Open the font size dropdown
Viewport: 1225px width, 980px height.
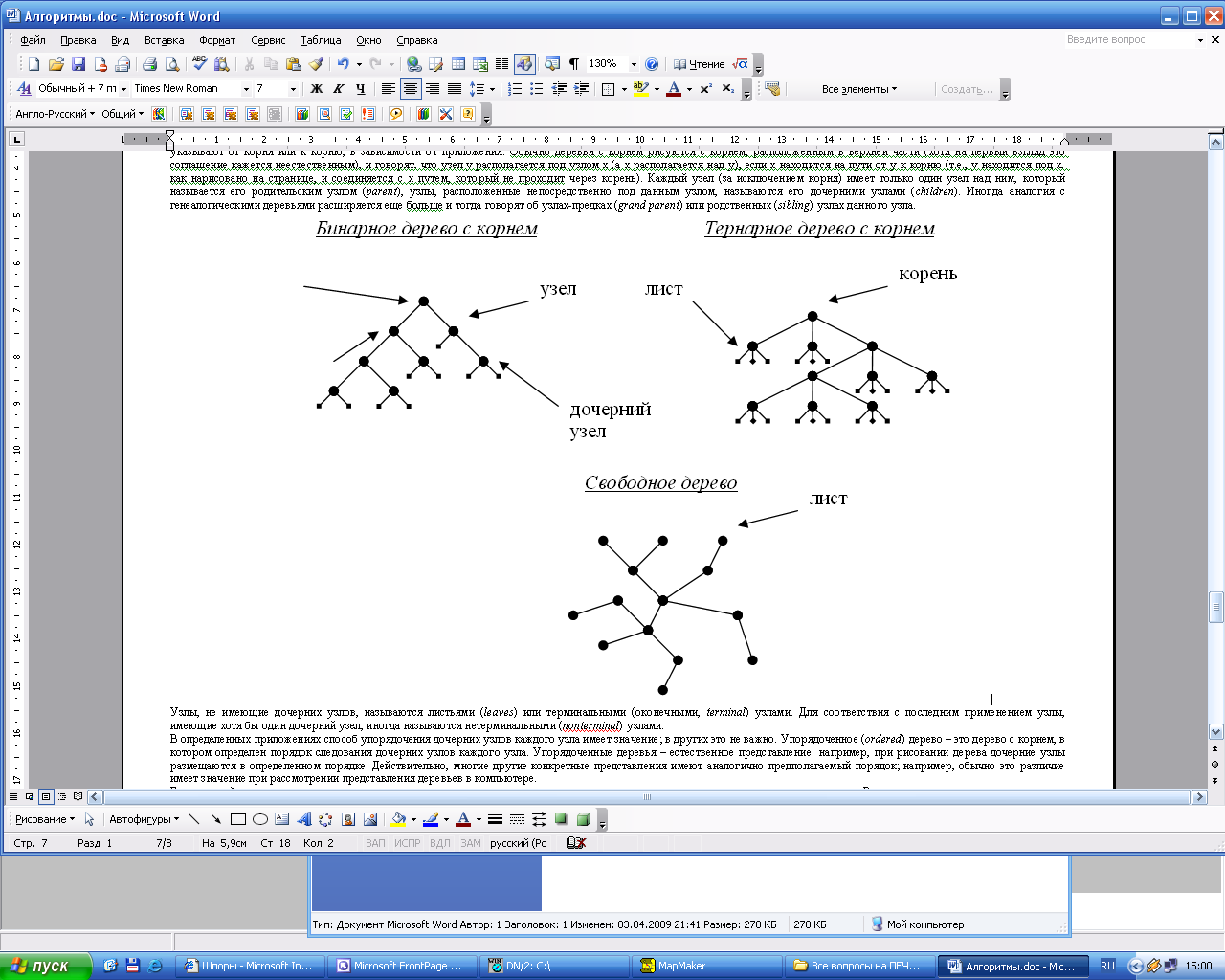click(293, 89)
